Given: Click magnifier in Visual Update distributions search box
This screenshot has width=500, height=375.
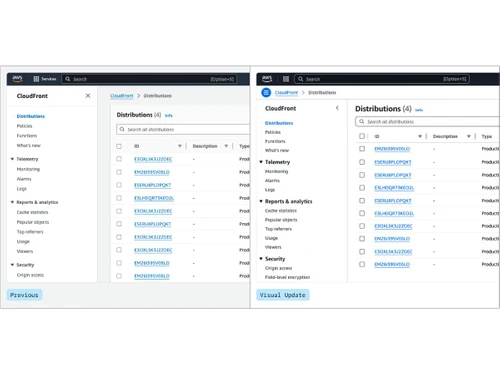Looking at the screenshot, I should (362, 122).
